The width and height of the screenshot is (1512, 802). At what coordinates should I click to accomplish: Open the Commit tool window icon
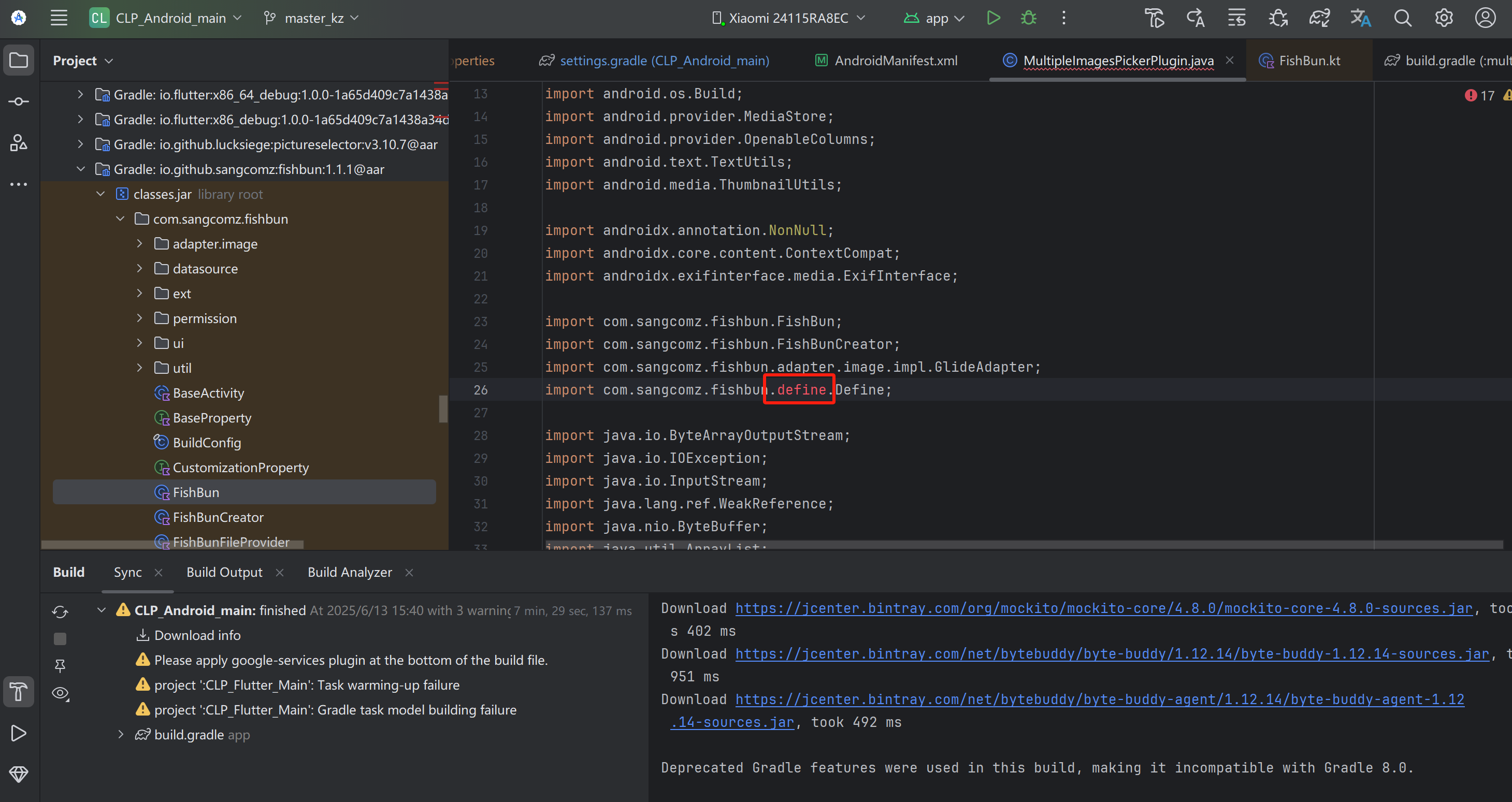point(18,101)
